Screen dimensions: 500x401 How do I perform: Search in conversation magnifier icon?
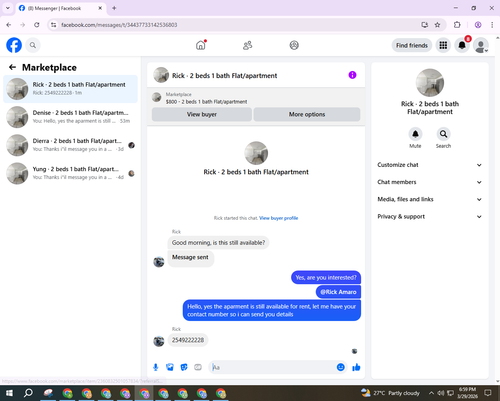coord(443,134)
